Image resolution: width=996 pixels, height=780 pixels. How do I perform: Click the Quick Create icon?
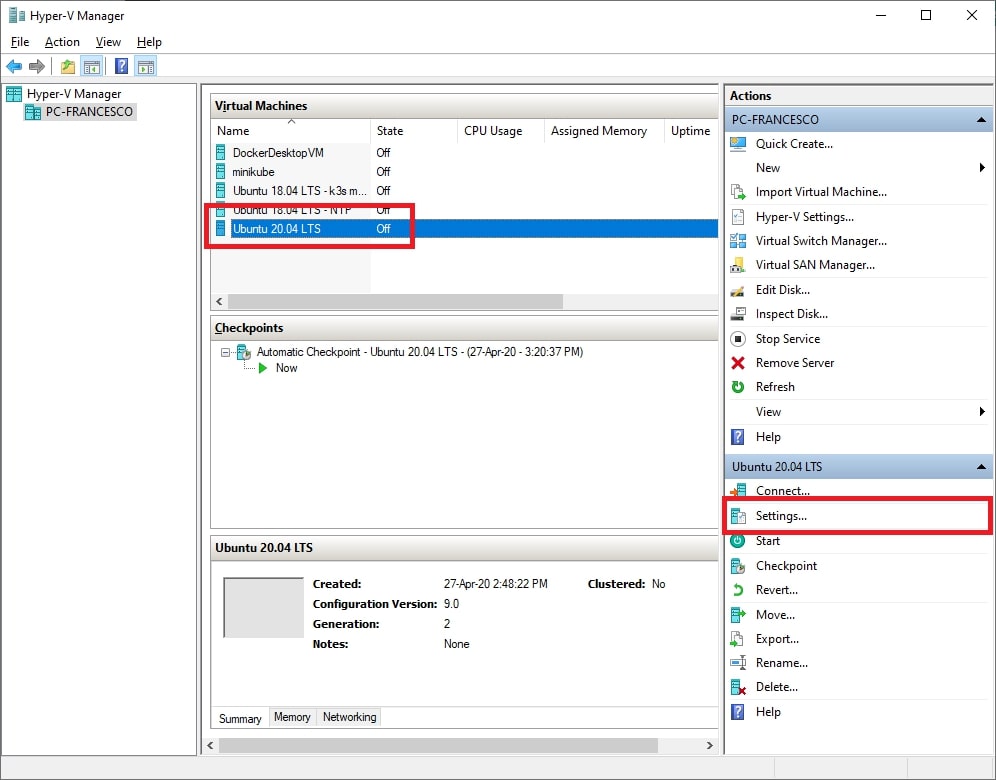coord(738,144)
